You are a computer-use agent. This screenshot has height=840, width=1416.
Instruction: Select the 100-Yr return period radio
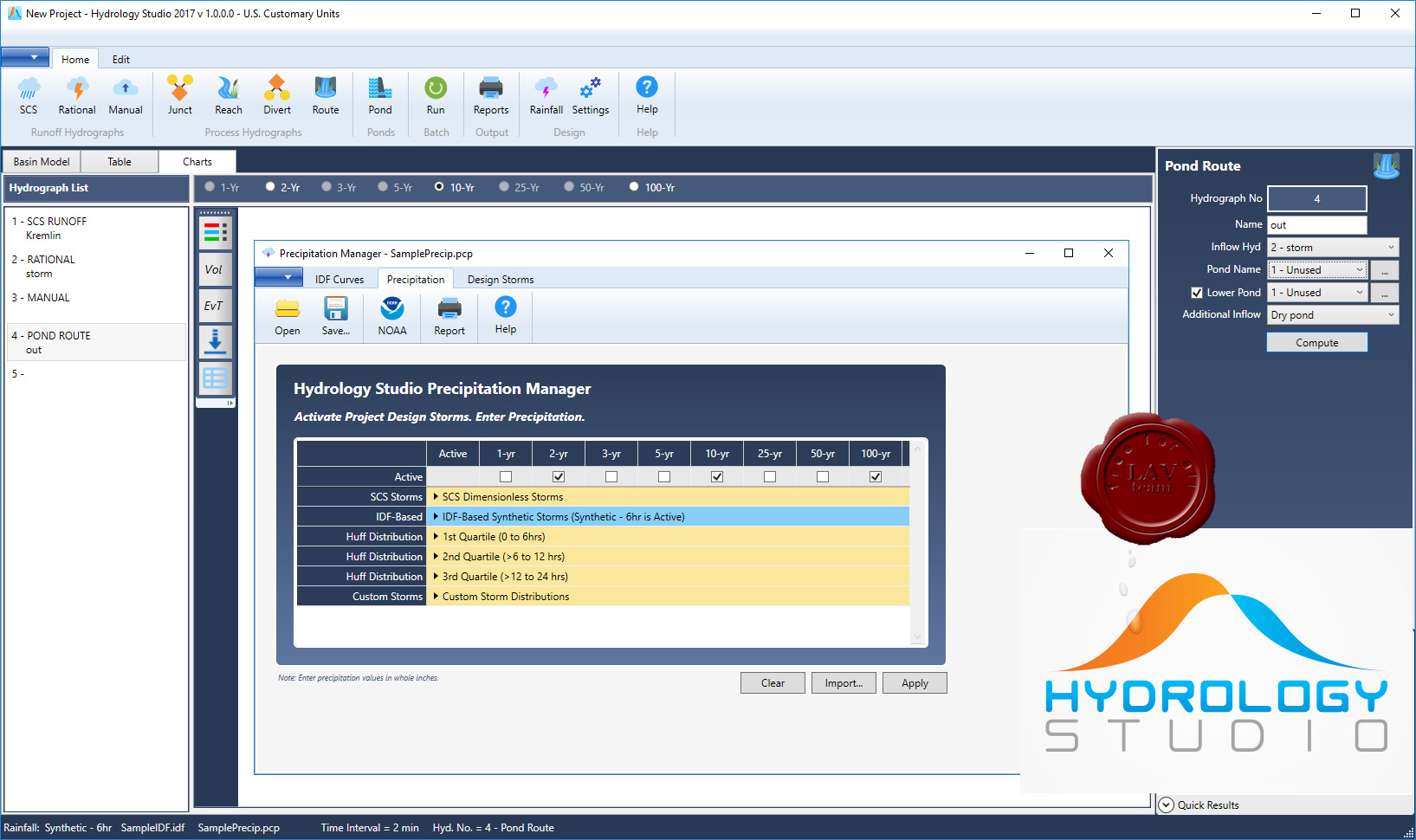tap(634, 186)
